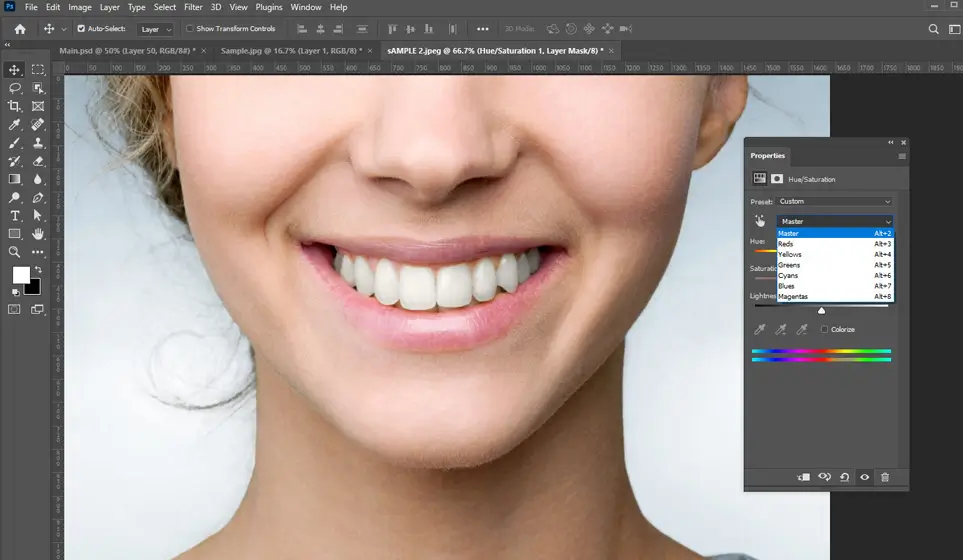Choose Cyans from the channel list
963x560 pixels.
(835, 275)
